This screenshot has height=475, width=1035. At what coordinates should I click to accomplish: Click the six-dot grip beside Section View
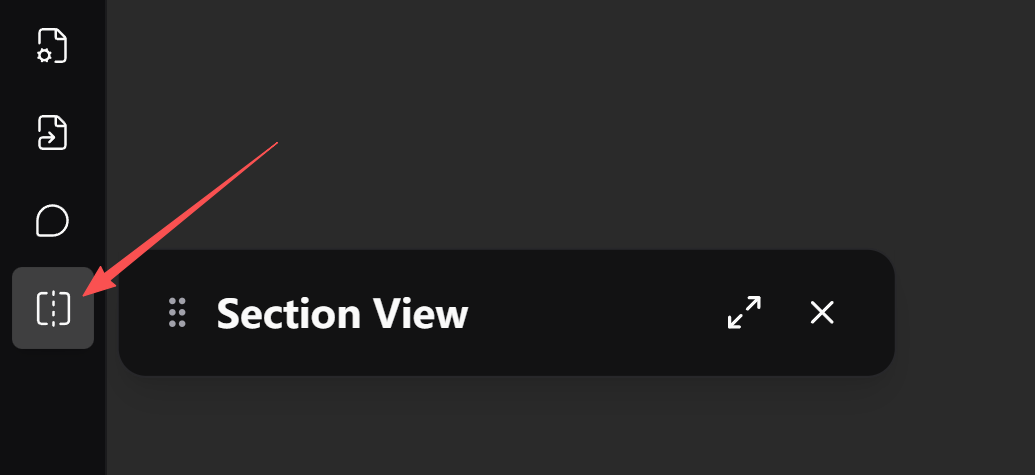pyautogui.click(x=178, y=313)
